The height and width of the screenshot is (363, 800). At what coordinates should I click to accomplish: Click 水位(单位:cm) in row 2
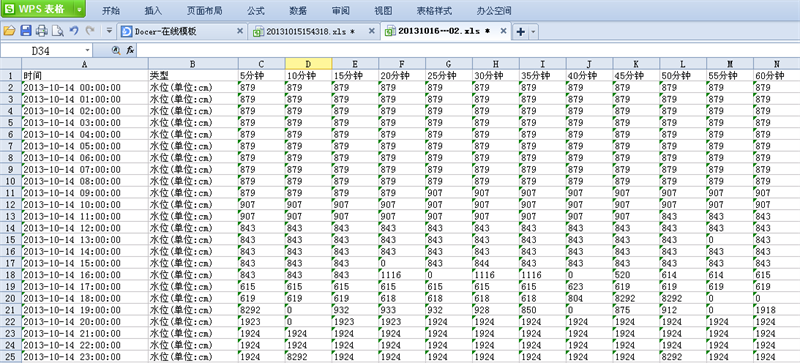point(193,87)
